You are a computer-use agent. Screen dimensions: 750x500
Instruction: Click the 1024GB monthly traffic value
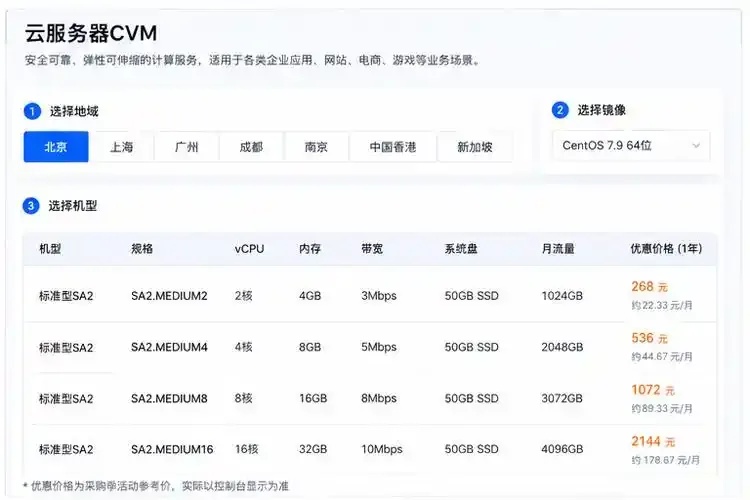click(562, 296)
